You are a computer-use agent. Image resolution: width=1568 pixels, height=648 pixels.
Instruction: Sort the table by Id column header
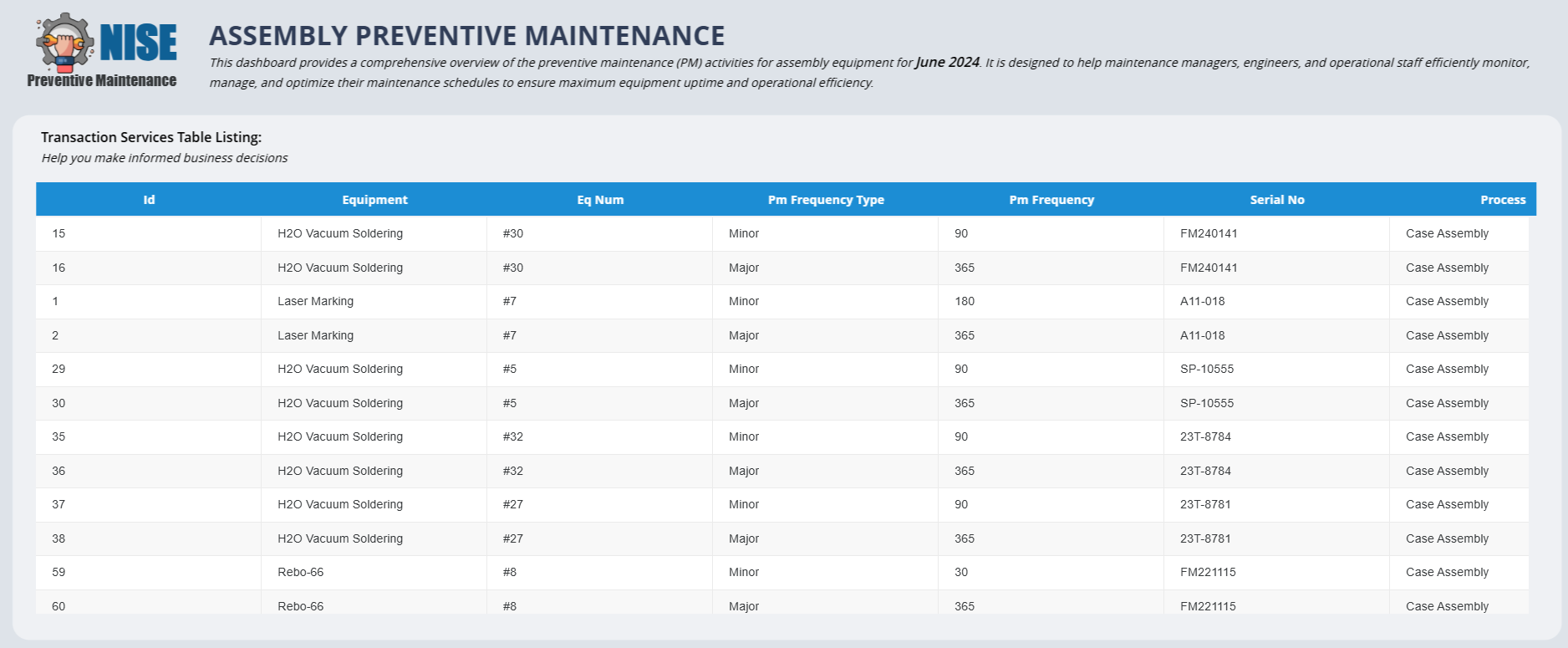click(149, 200)
